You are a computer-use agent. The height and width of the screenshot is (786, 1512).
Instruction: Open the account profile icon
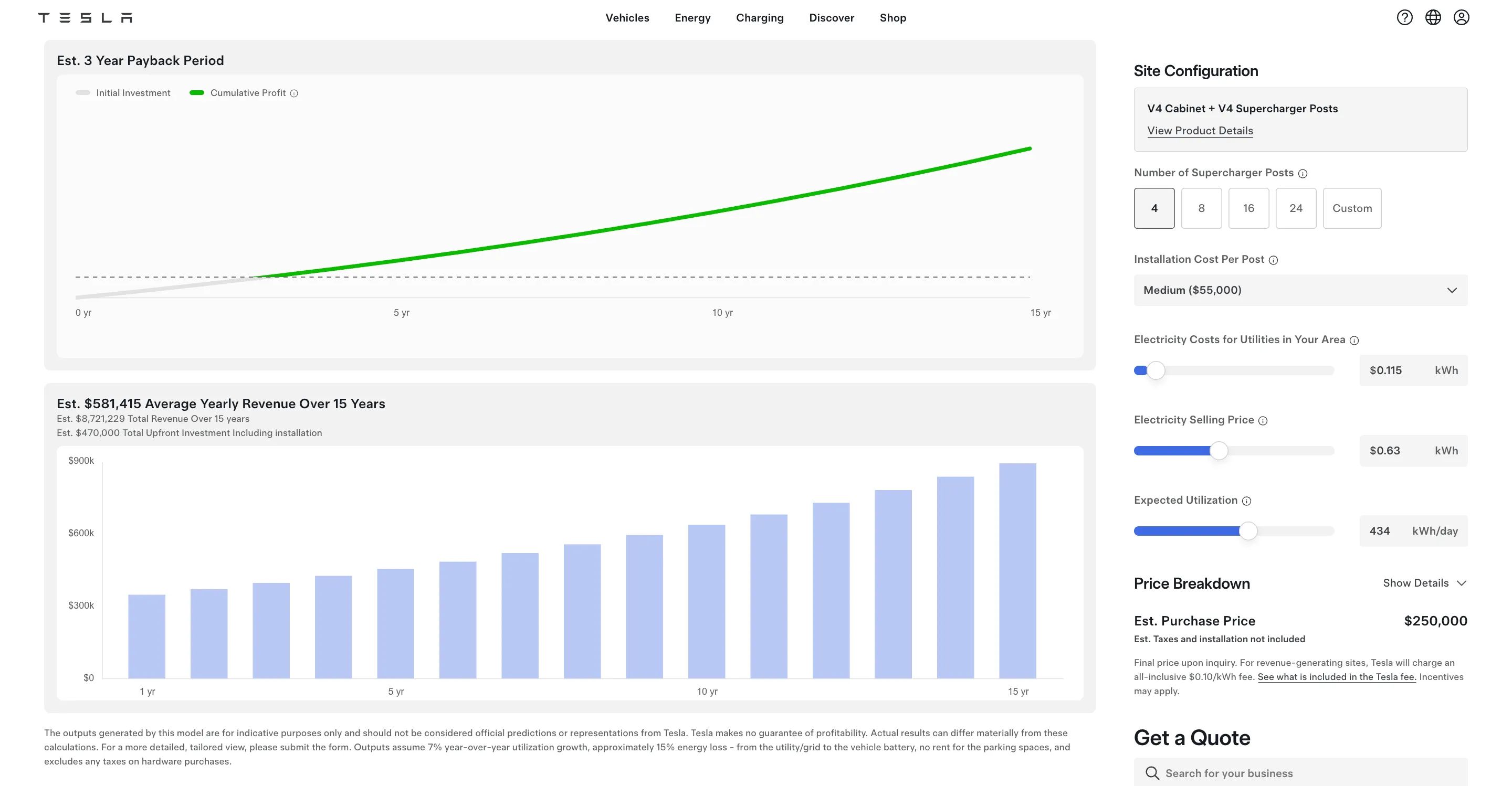(x=1461, y=18)
